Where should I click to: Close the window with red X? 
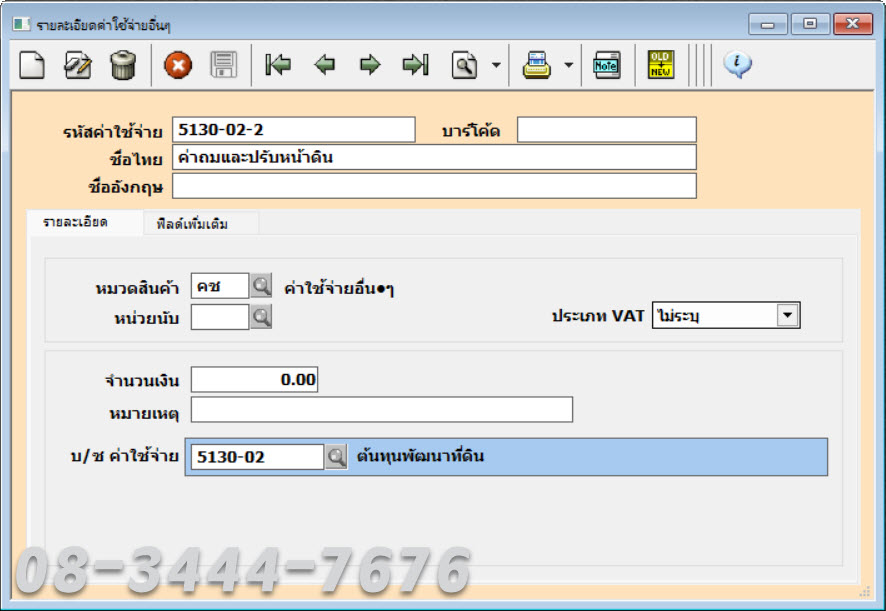coord(853,24)
